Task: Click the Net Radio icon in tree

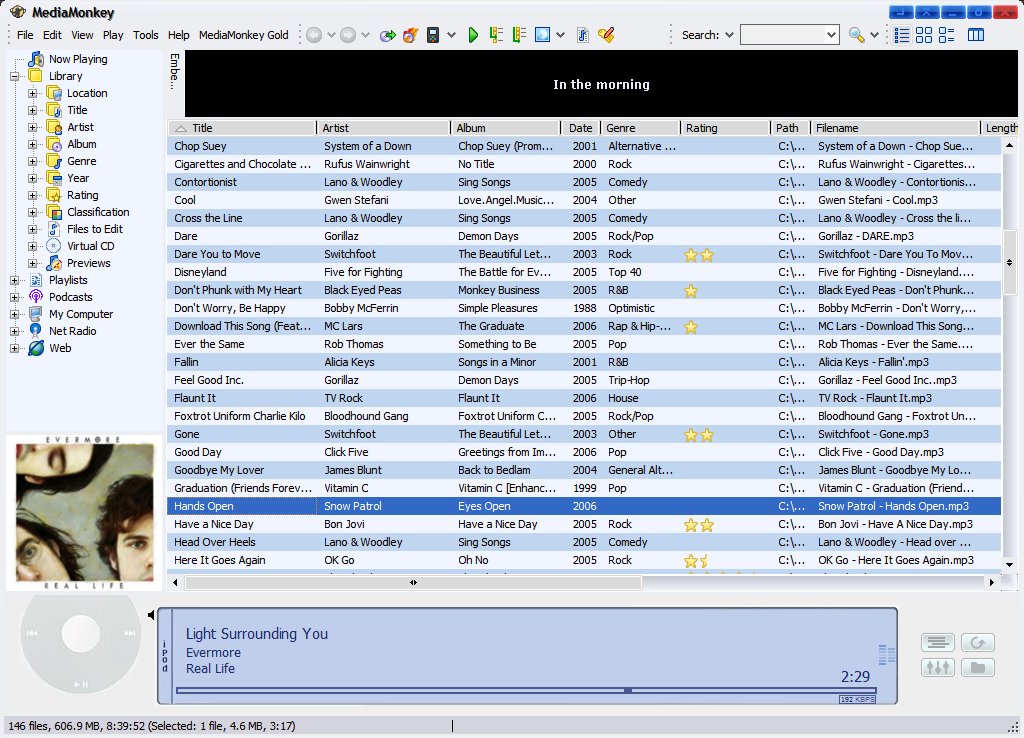Action: [36, 331]
